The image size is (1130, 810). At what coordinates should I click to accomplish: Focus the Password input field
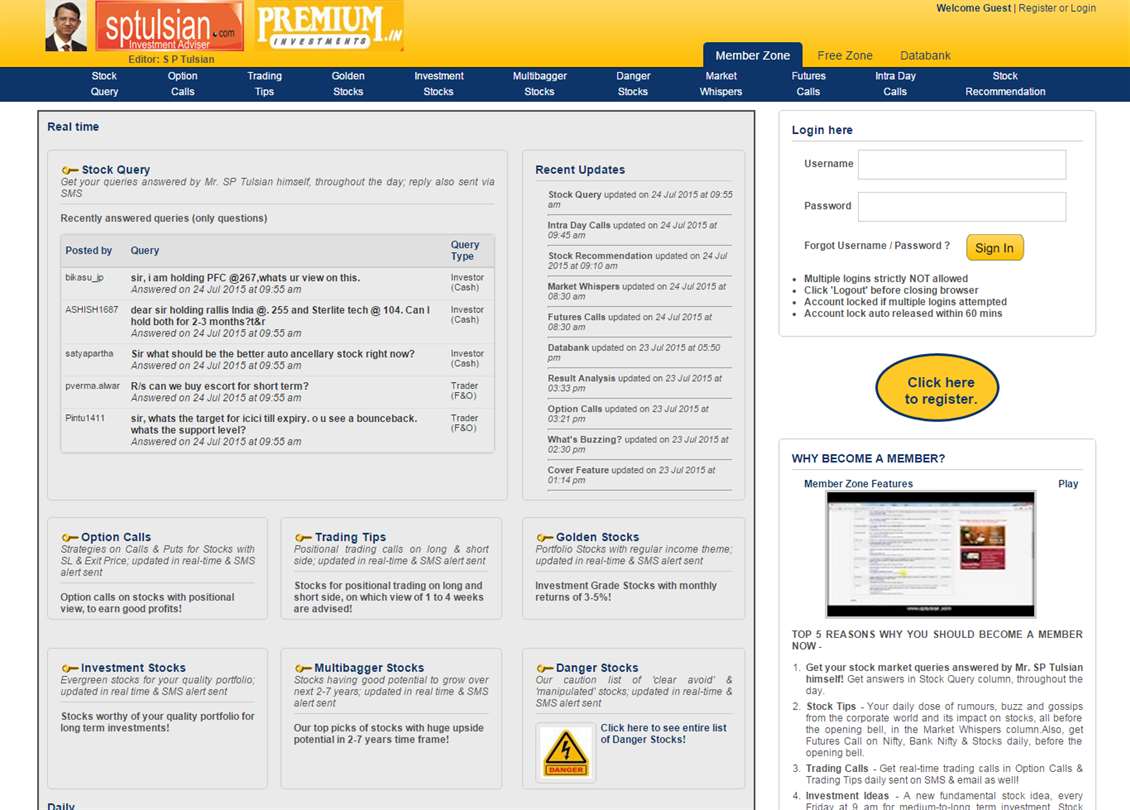[962, 207]
